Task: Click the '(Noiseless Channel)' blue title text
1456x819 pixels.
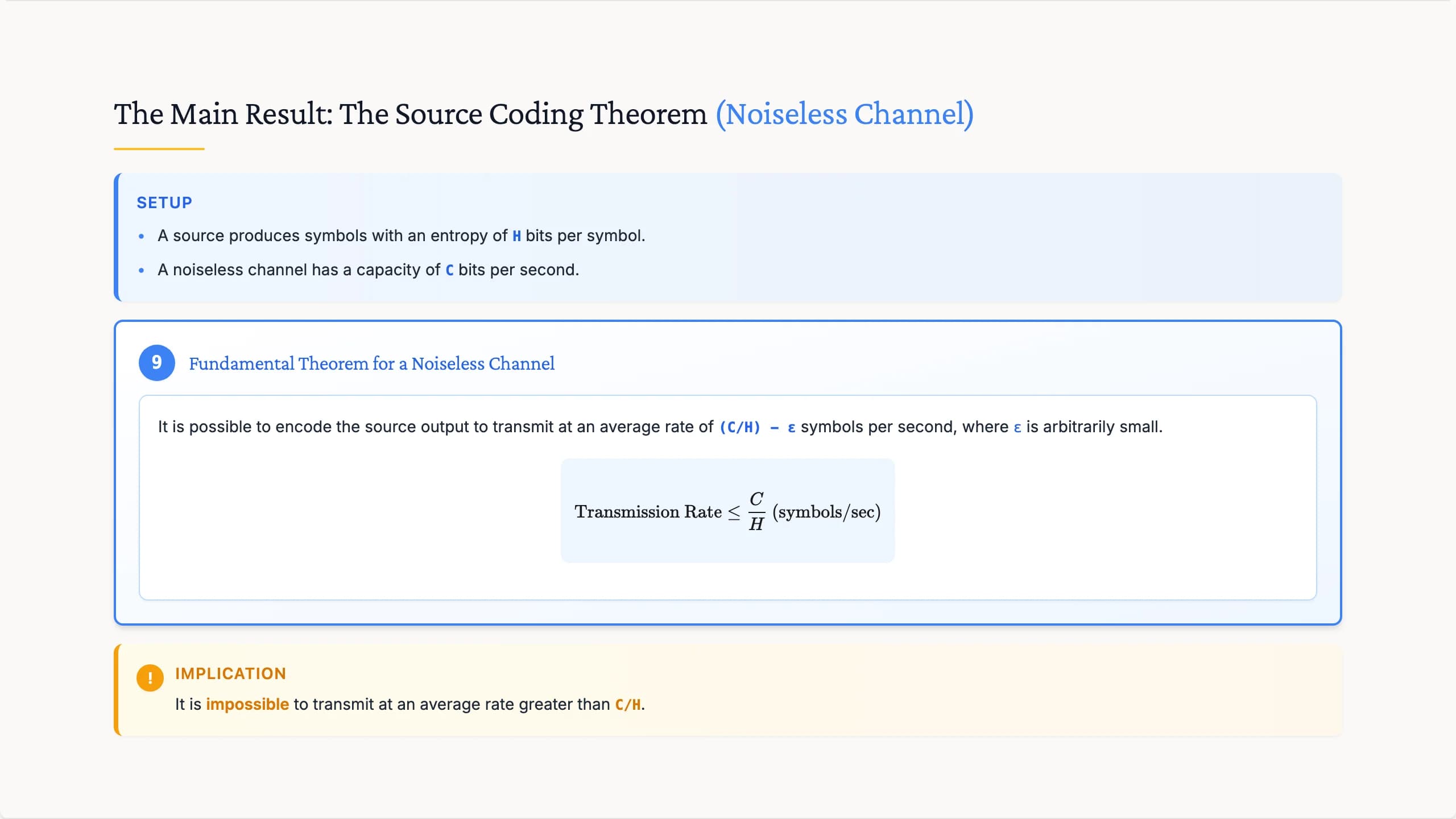Action: point(845,114)
